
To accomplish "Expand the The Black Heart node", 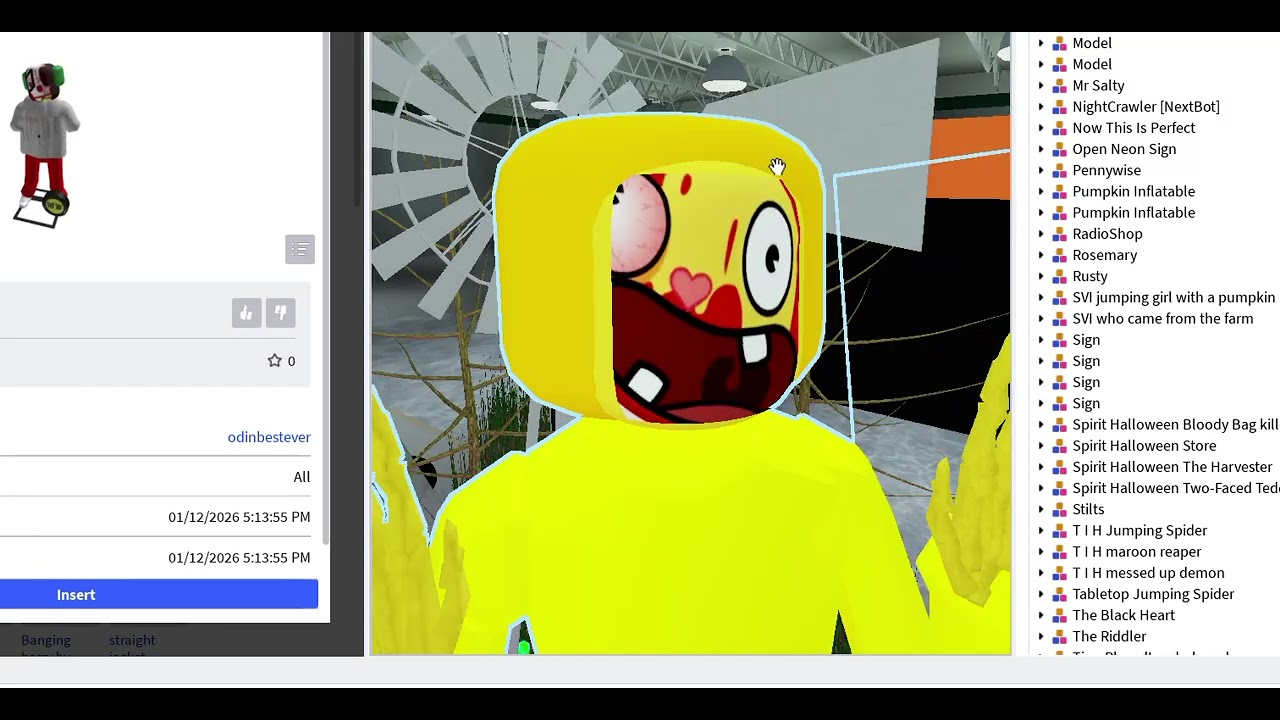I will click(1041, 616).
